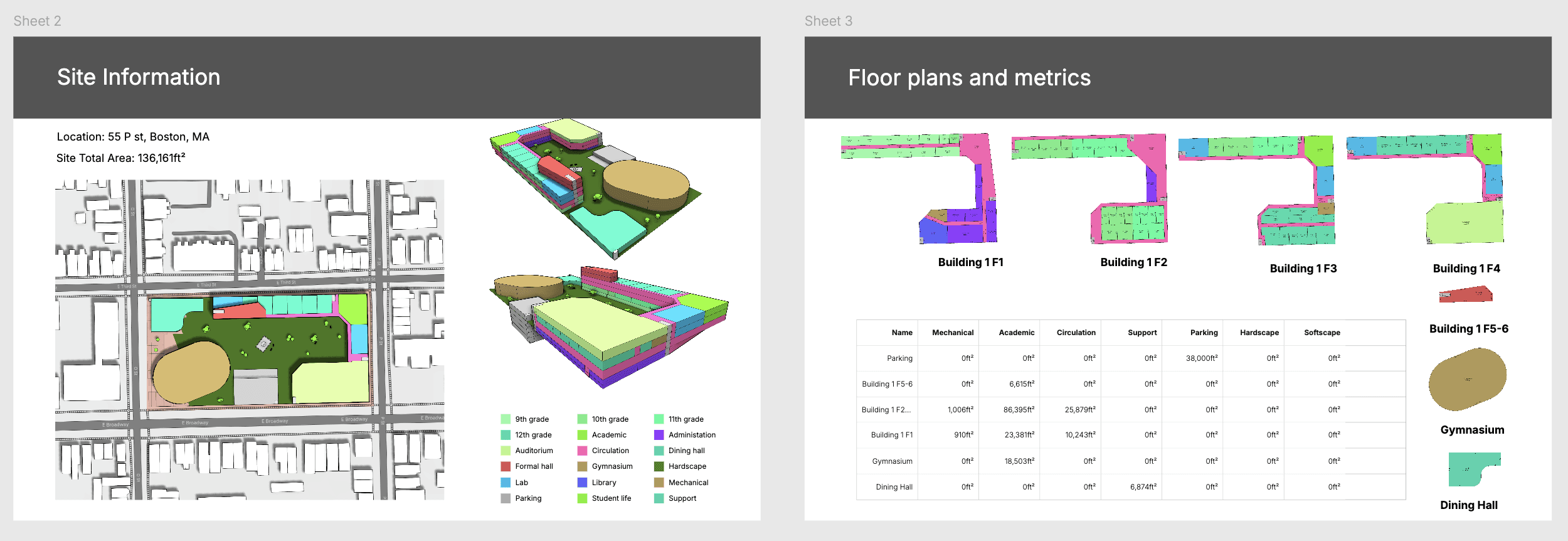Viewport: 1568px width, 541px height.
Task: Click the Softscape column header
Action: tap(1322, 333)
